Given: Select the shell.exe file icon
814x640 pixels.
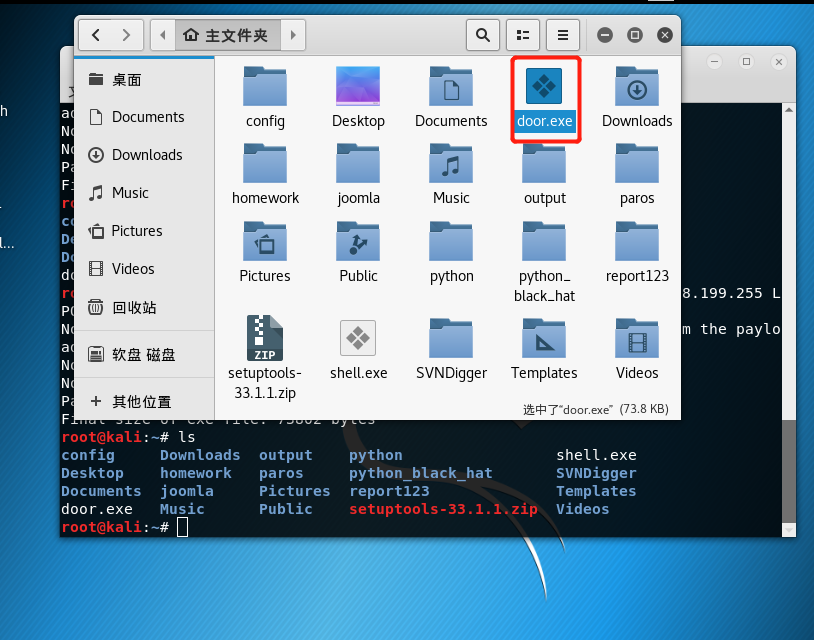Looking at the screenshot, I should 358,338.
